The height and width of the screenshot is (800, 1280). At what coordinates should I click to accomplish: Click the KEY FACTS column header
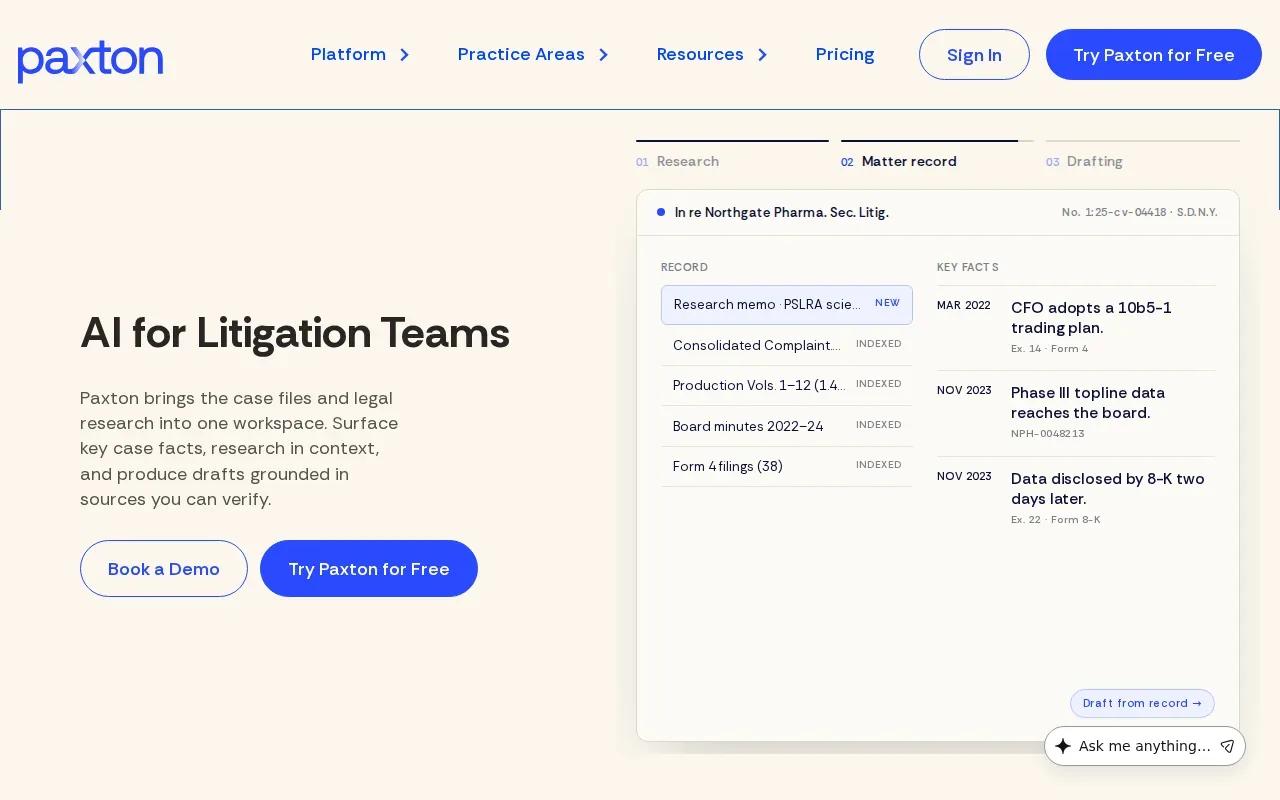coord(968,267)
